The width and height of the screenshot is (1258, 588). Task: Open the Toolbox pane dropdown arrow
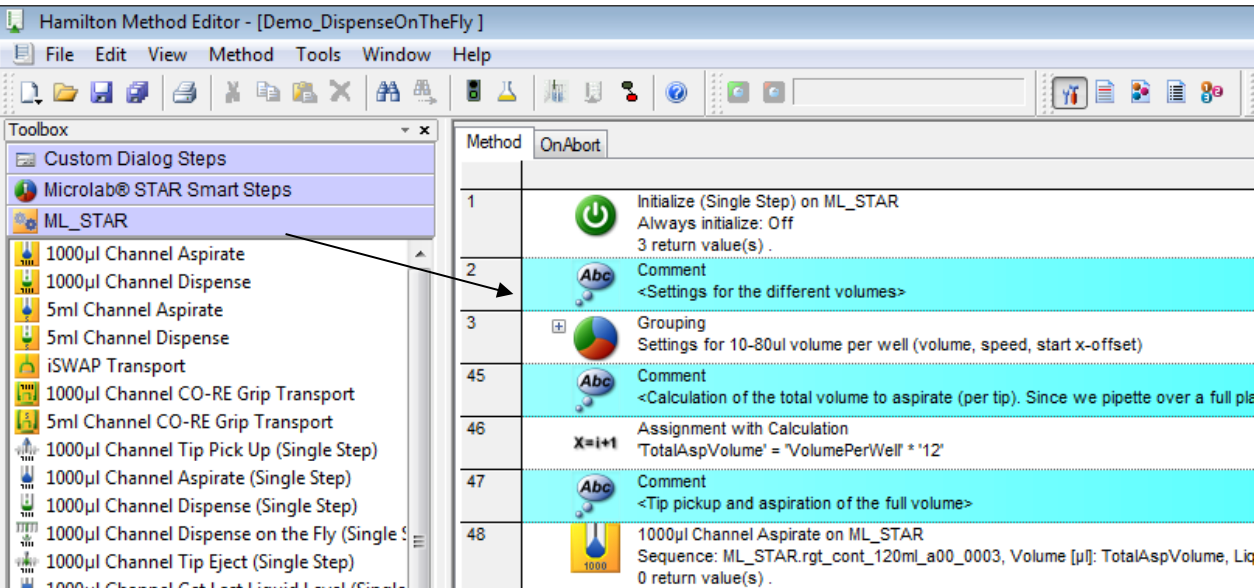tap(405, 130)
